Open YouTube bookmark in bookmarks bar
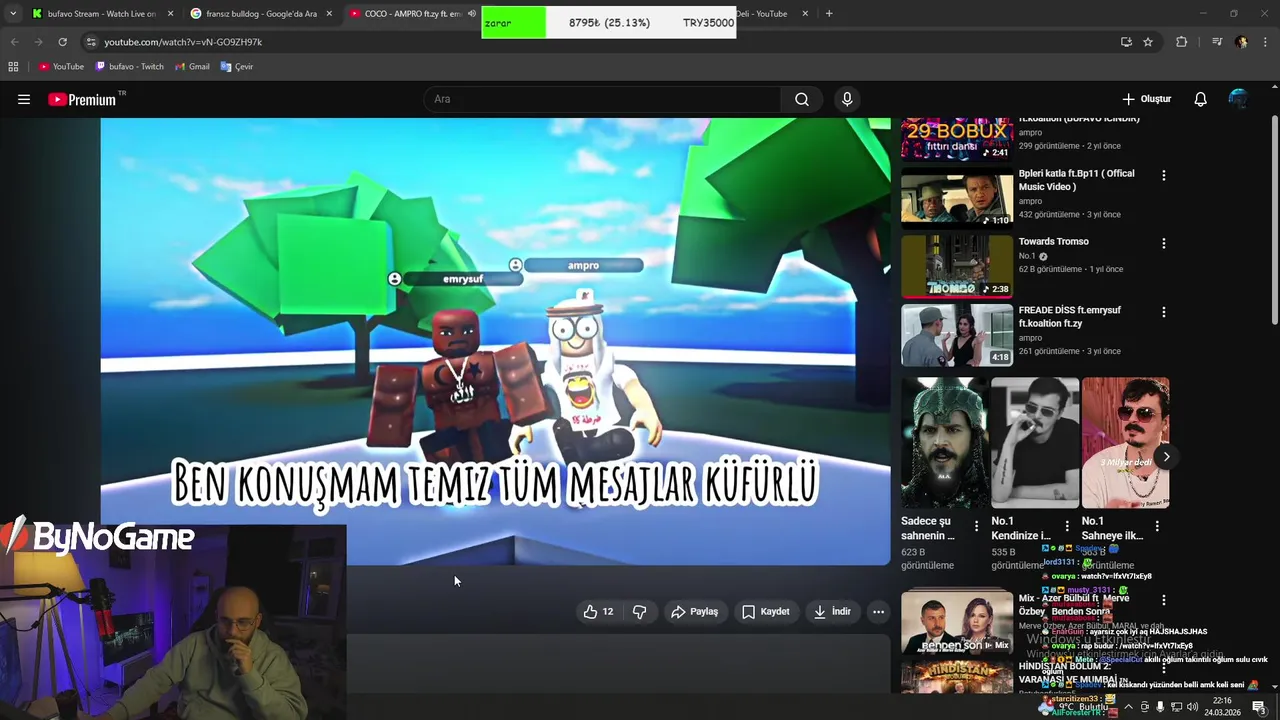The image size is (1280, 720). [x=61, y=66]
